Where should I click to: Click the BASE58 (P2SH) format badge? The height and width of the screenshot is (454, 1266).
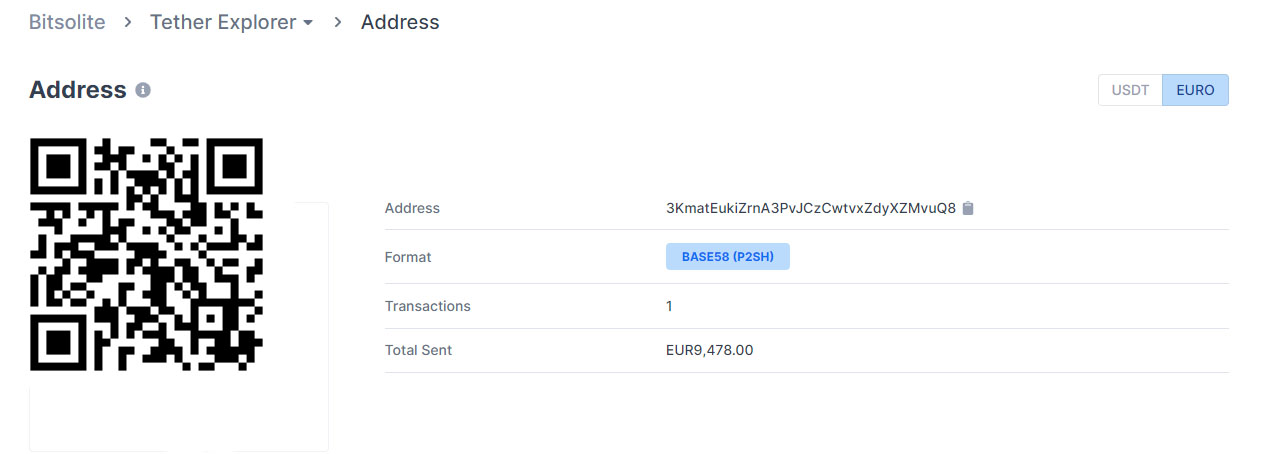click(x=727, y=257)
